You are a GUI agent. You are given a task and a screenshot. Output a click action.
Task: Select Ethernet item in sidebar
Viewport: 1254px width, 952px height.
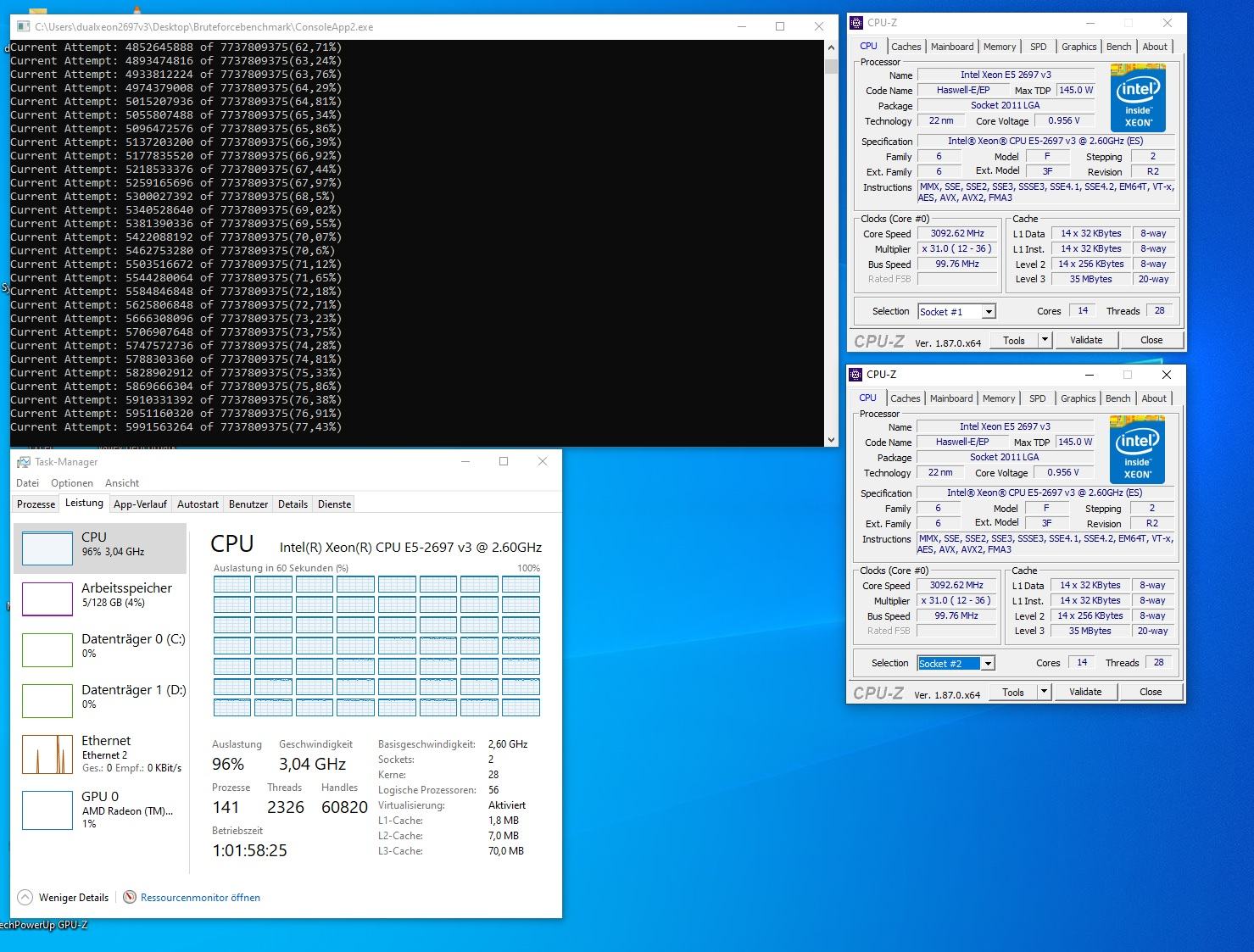[100, 754]
